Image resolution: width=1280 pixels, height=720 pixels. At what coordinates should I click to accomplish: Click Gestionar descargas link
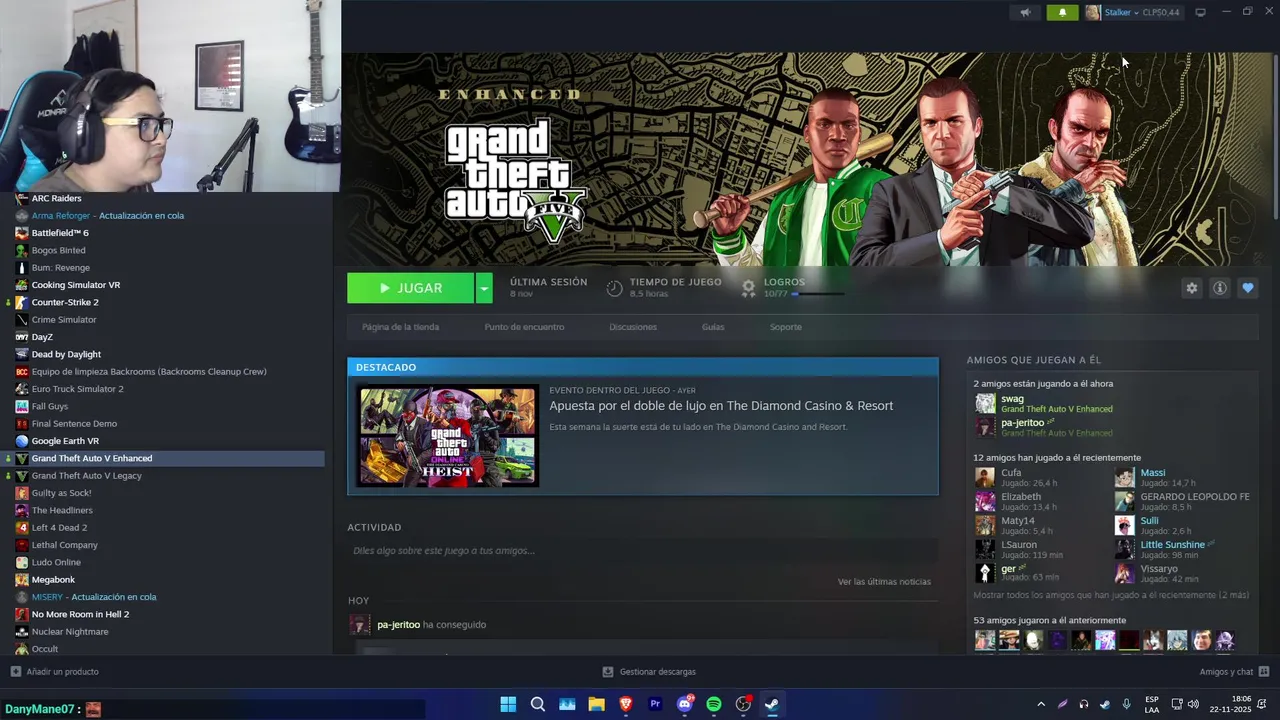pos(658,672)
